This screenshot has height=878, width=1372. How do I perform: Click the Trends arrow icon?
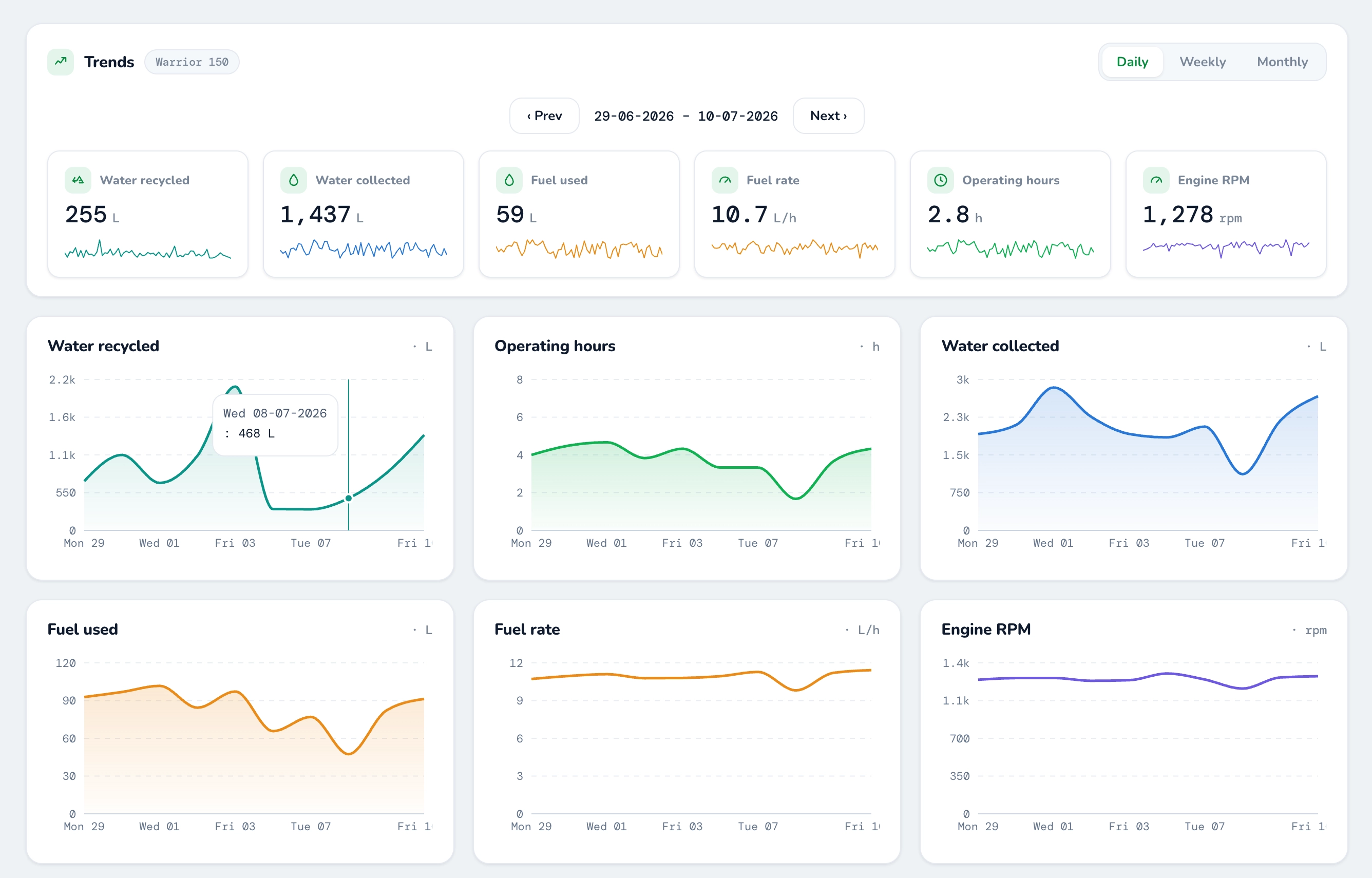pos(61,62)
